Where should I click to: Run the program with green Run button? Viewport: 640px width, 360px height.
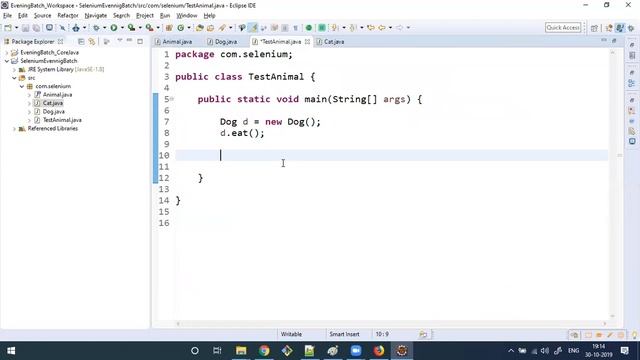point(114,28)
